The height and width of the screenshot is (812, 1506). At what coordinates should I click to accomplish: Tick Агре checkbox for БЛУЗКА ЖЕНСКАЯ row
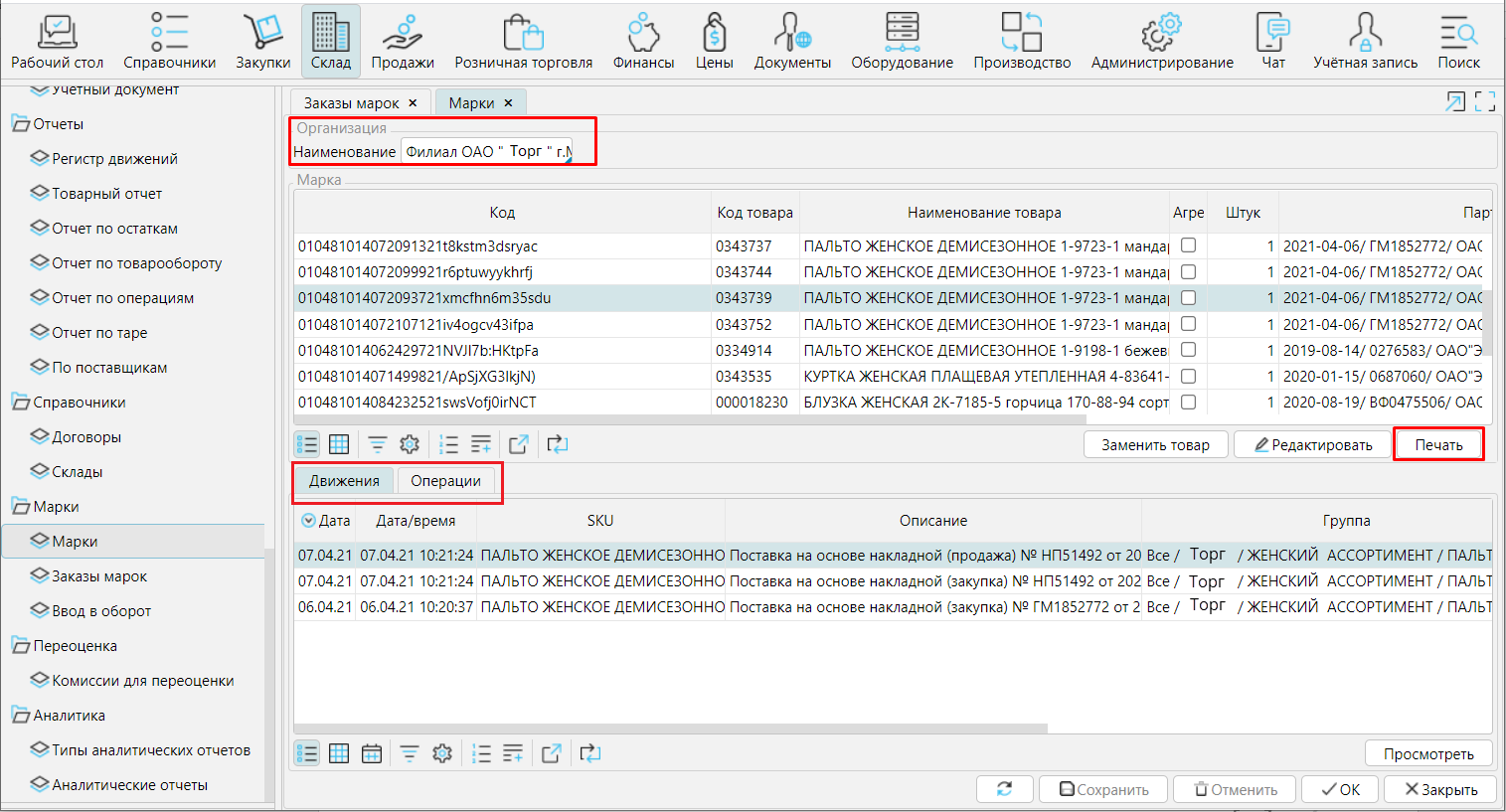click(1188, 403)
